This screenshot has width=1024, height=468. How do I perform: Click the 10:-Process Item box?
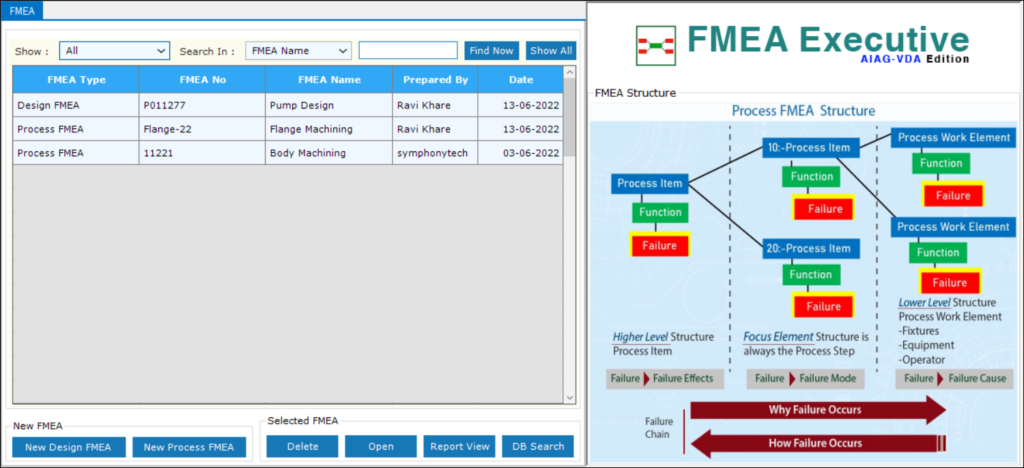[x=811, y=148]
